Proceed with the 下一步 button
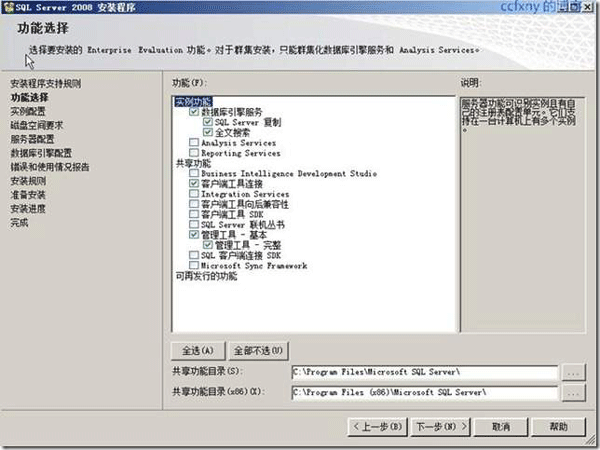 pyautogui.click(x=436, y=427)
